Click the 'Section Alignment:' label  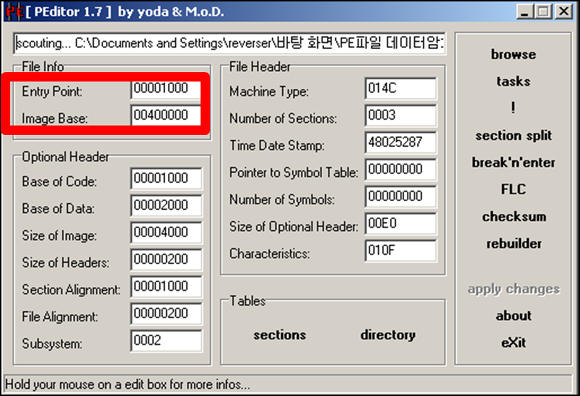pos(71,290)
